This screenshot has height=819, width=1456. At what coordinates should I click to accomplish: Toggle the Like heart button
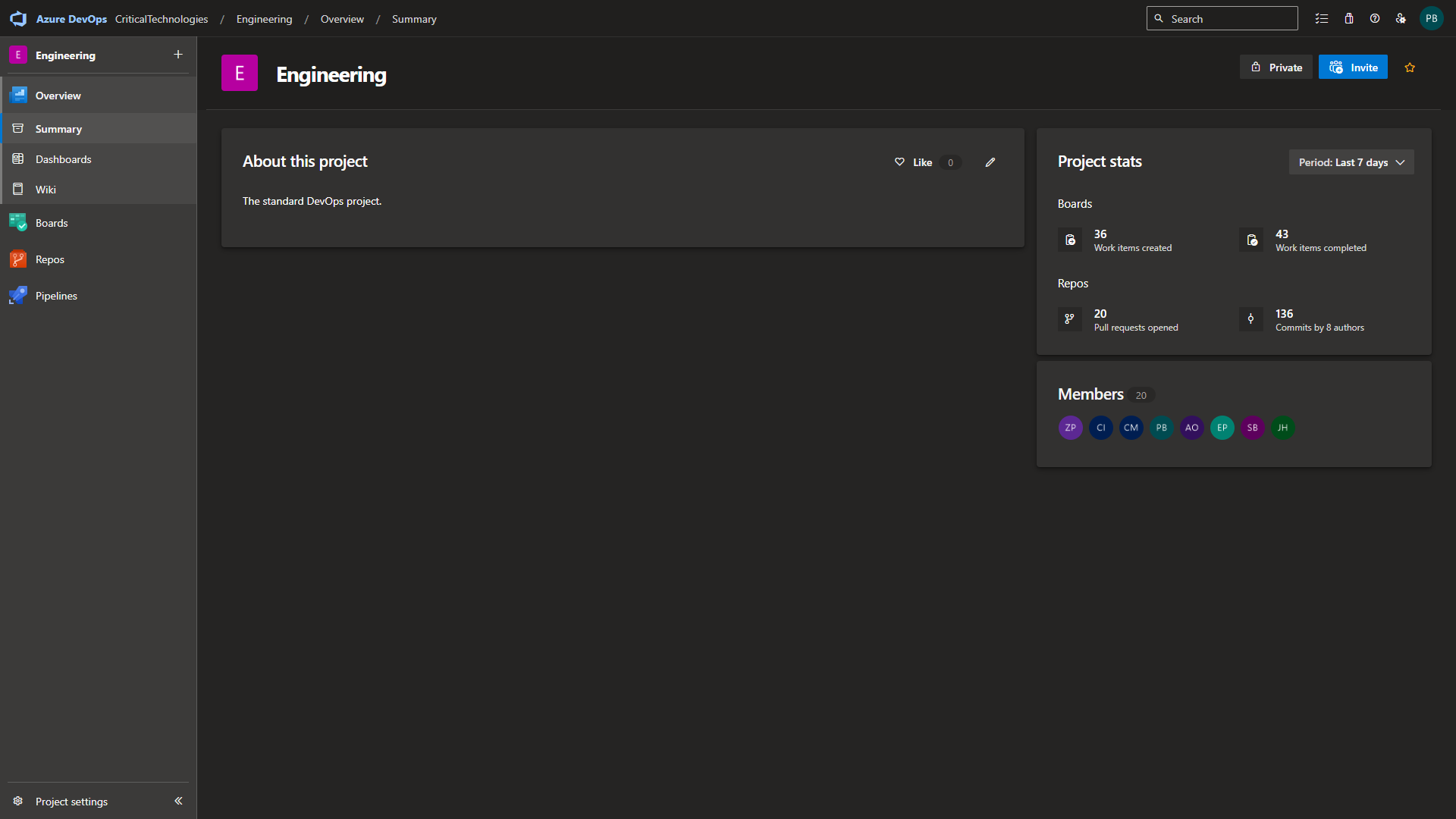point(914,162)
